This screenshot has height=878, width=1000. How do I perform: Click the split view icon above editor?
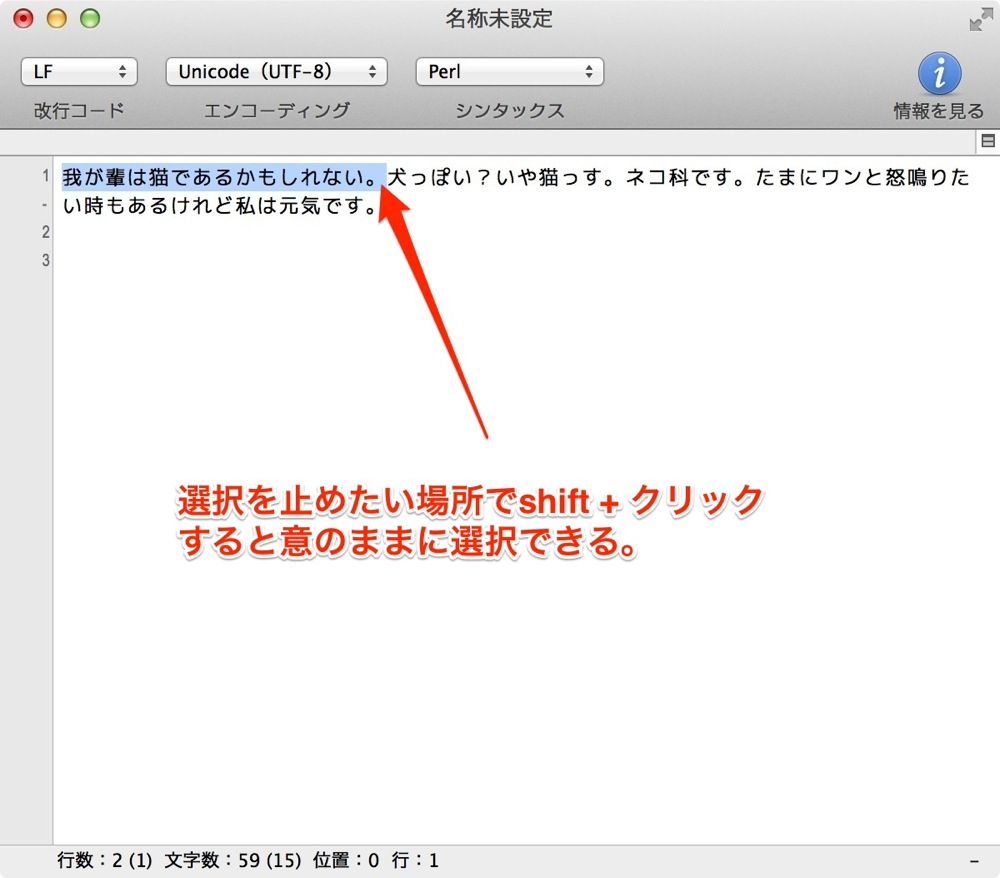[988, 141]
